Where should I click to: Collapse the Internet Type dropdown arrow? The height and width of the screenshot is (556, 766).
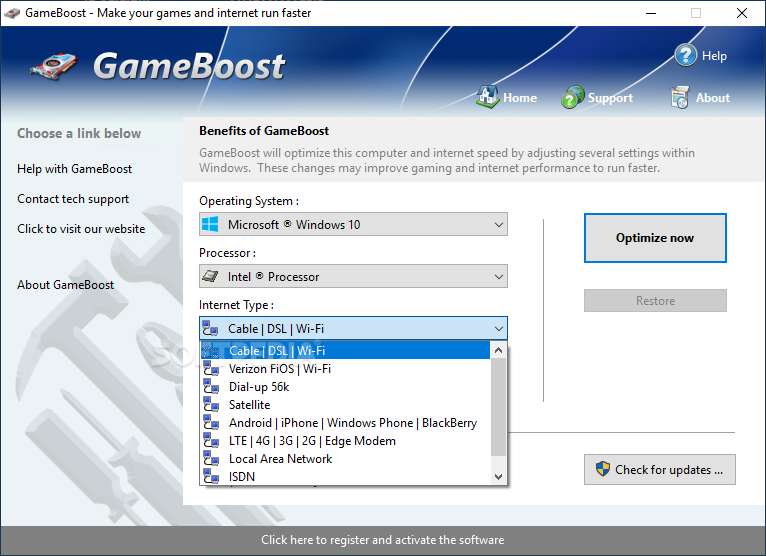(x=498, y=329)
